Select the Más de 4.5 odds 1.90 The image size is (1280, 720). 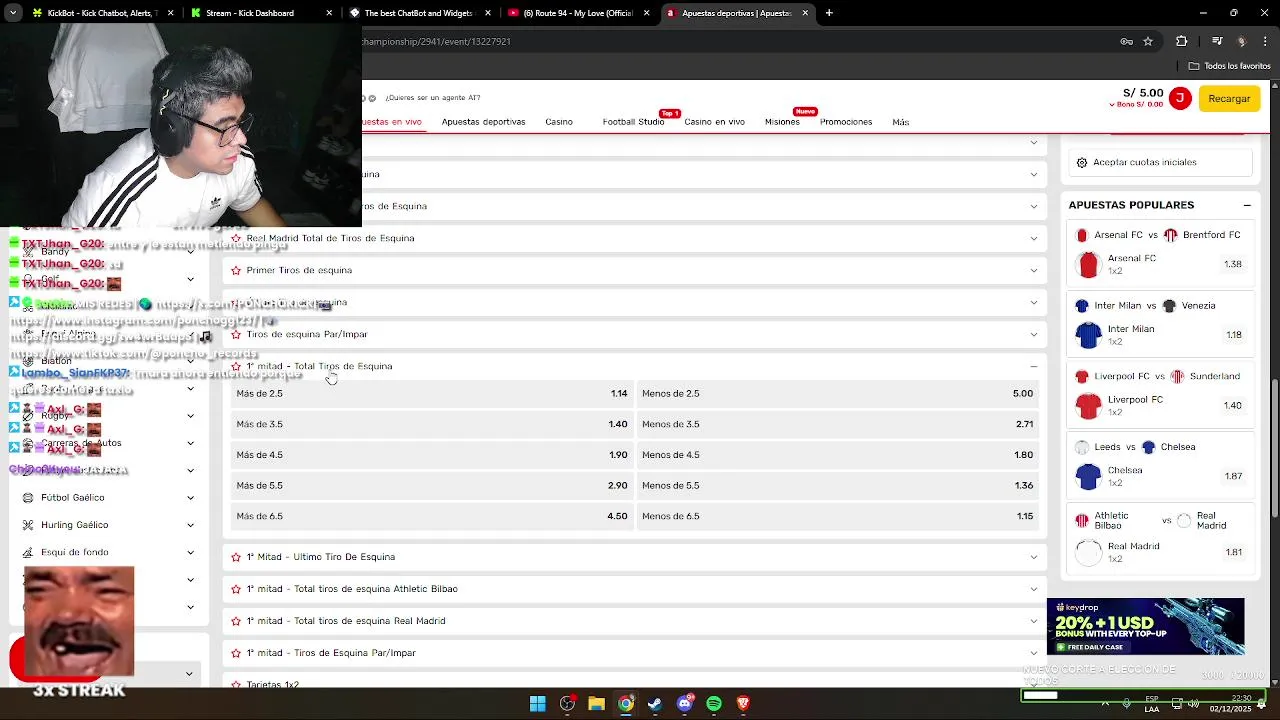tap(432, 455)
